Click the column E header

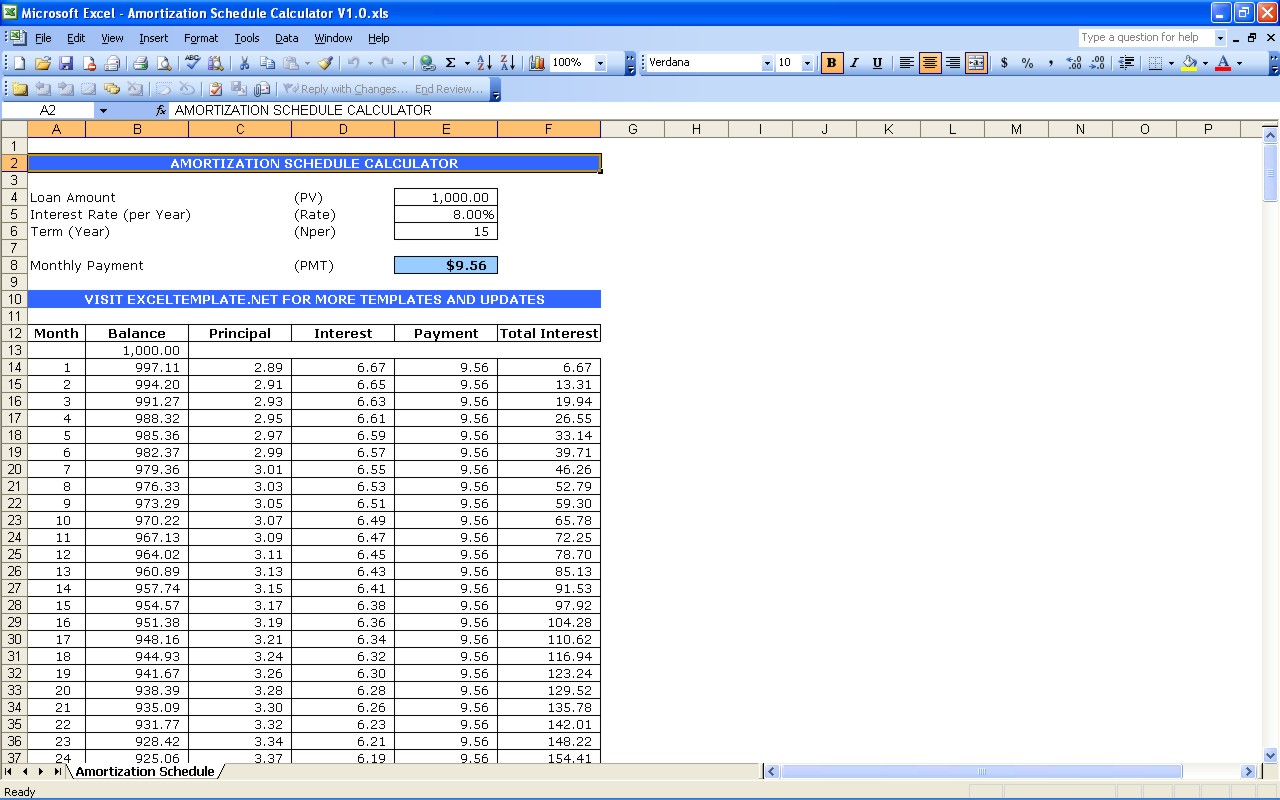pyautogui.click(x=446, y=129)
